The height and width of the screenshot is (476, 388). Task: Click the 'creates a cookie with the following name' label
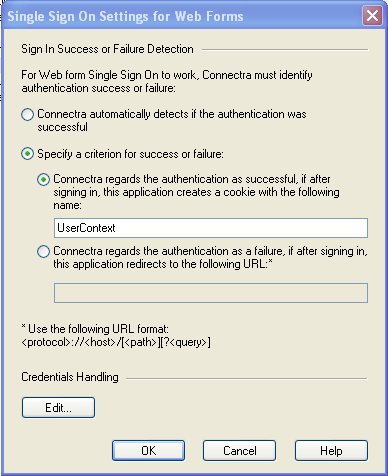coord(196,192)
